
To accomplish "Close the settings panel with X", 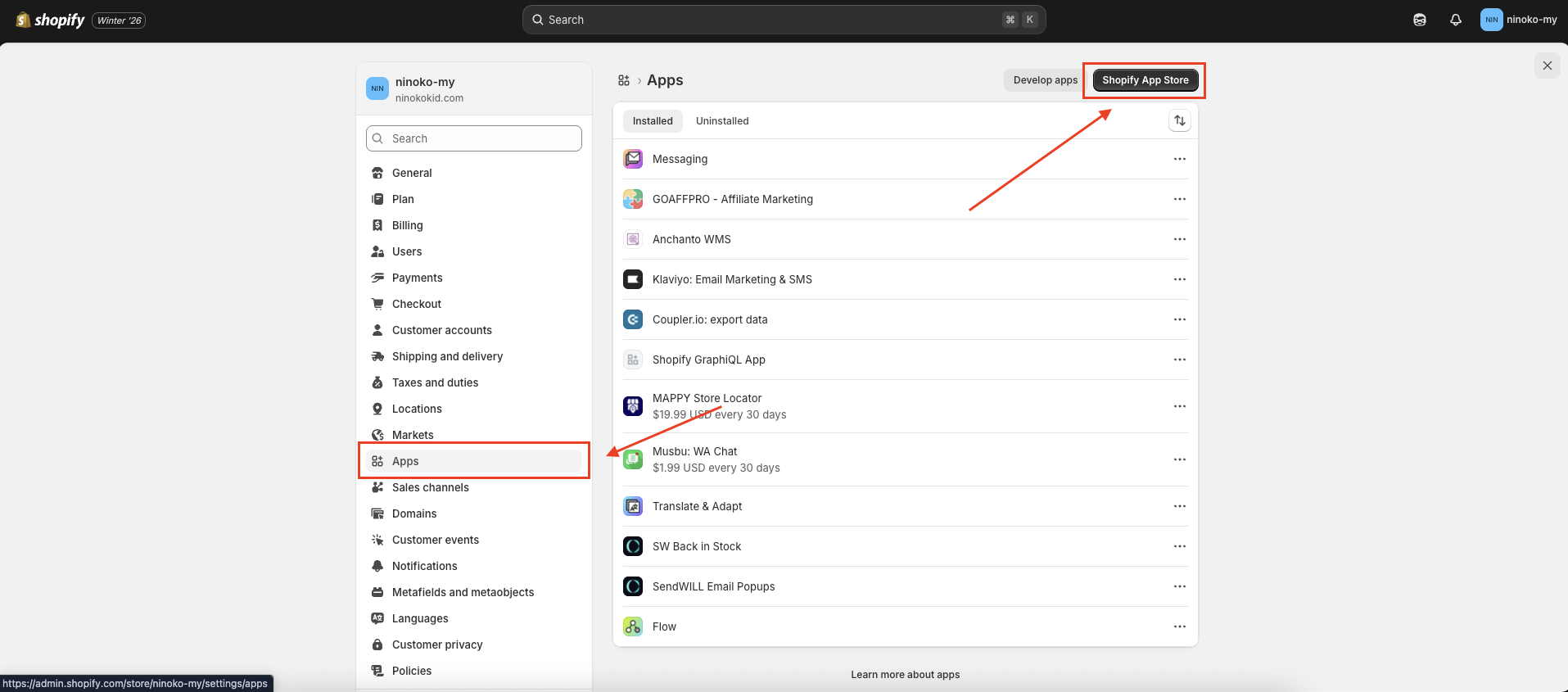I will tap(1547, 66).
